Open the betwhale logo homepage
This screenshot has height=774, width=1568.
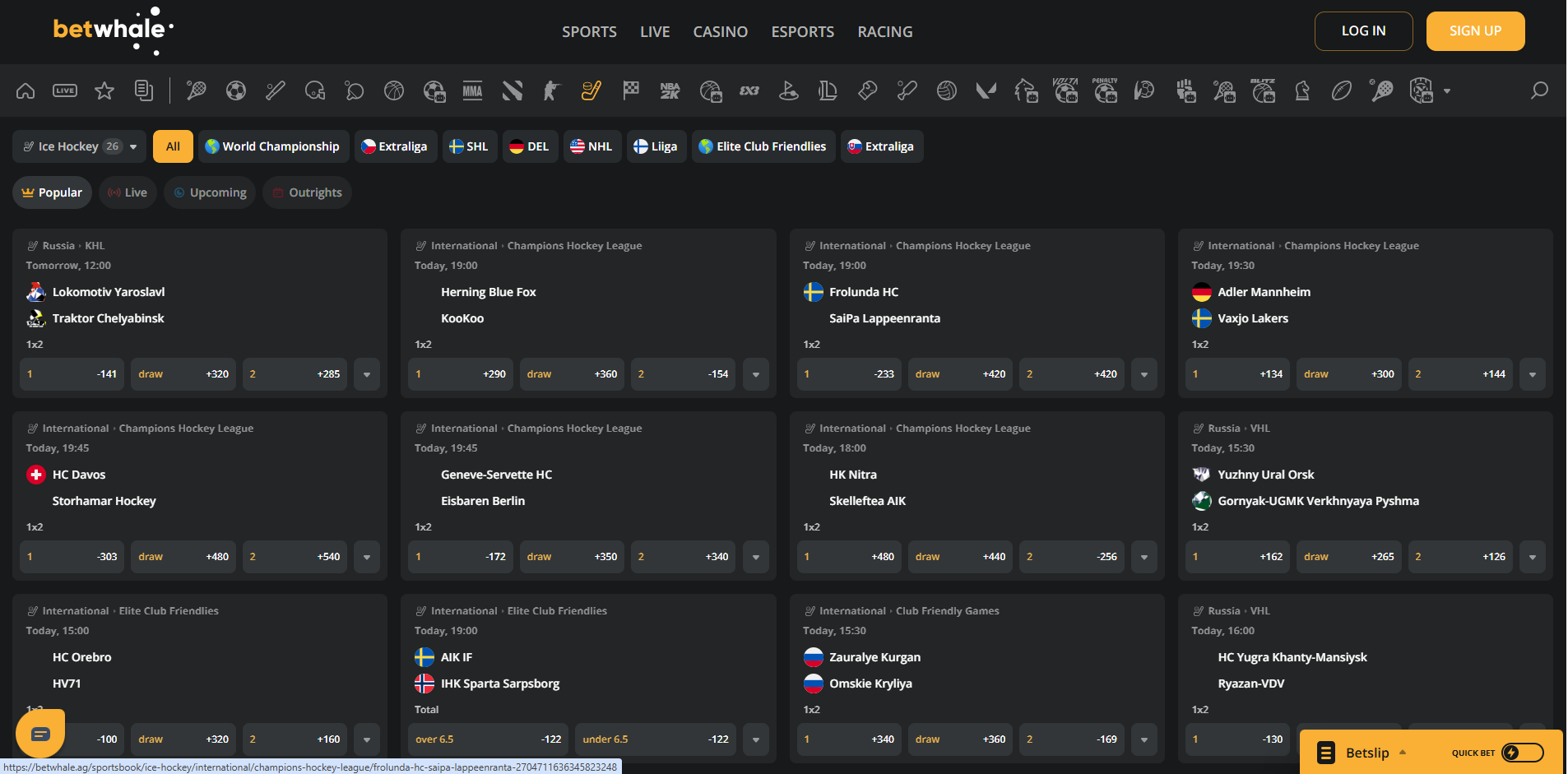[113, 30]
